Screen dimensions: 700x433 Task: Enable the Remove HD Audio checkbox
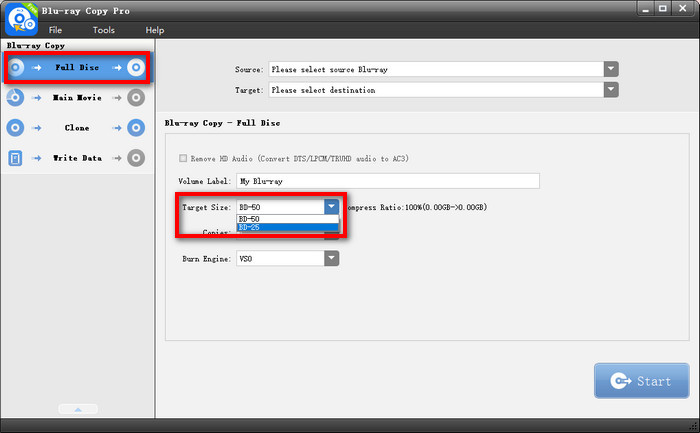pos(182,159)
